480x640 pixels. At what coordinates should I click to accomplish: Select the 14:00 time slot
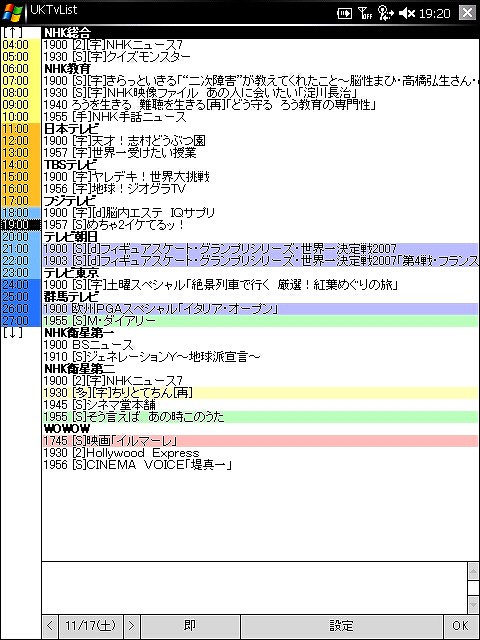click(x=21, y=164)
